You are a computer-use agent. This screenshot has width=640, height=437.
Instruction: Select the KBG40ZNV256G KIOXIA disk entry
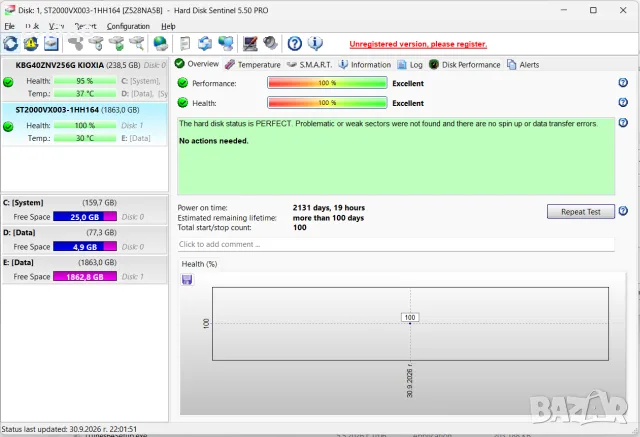[x=85, y=80]
